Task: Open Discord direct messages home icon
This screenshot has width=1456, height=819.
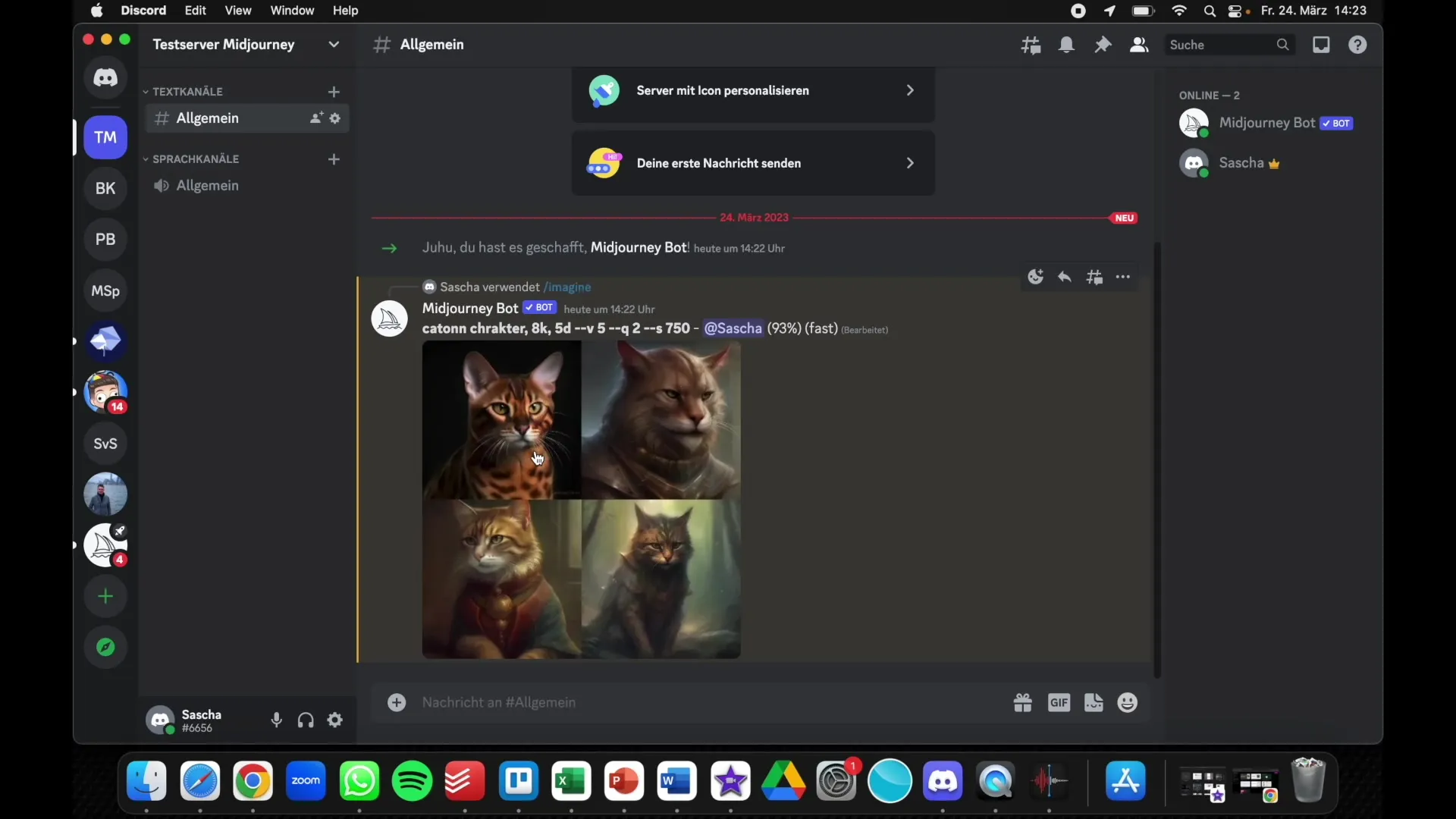Action: tap(105, 77)
